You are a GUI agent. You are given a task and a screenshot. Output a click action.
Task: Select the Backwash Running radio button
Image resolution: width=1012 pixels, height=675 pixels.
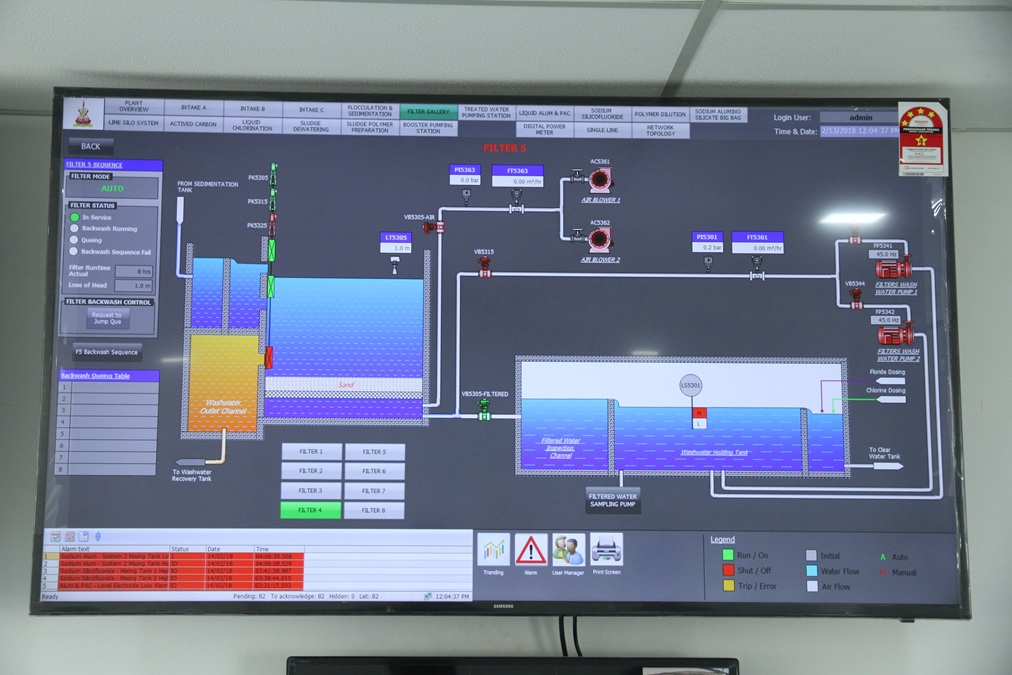(x=74, y=229)
